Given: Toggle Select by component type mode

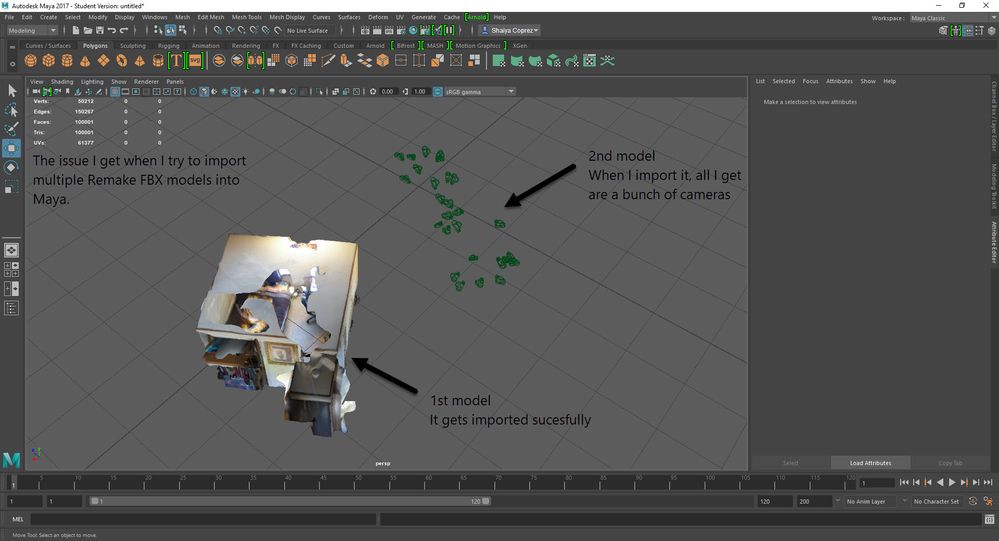Looking at the screenshot, I should click(183, 30).
